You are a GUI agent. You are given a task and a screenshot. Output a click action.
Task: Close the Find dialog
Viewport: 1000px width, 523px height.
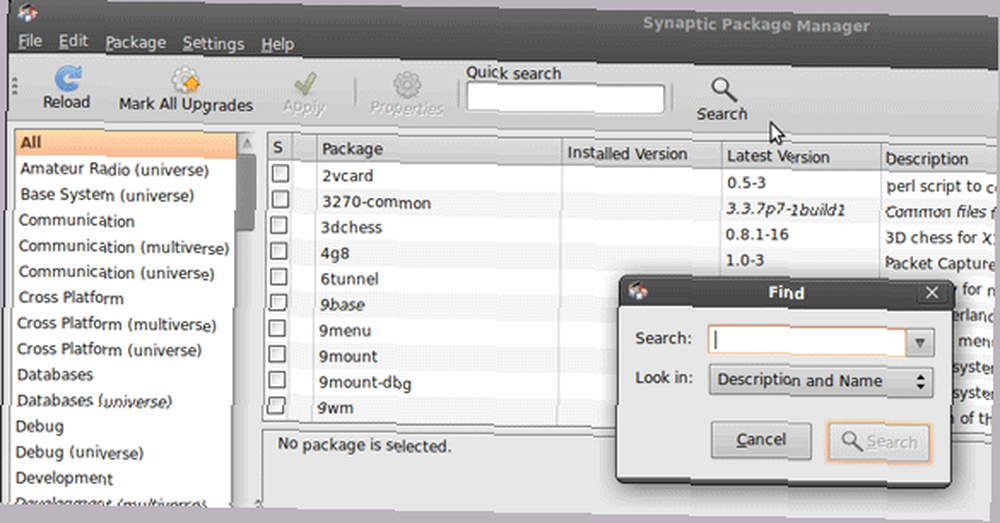(932, 293)
